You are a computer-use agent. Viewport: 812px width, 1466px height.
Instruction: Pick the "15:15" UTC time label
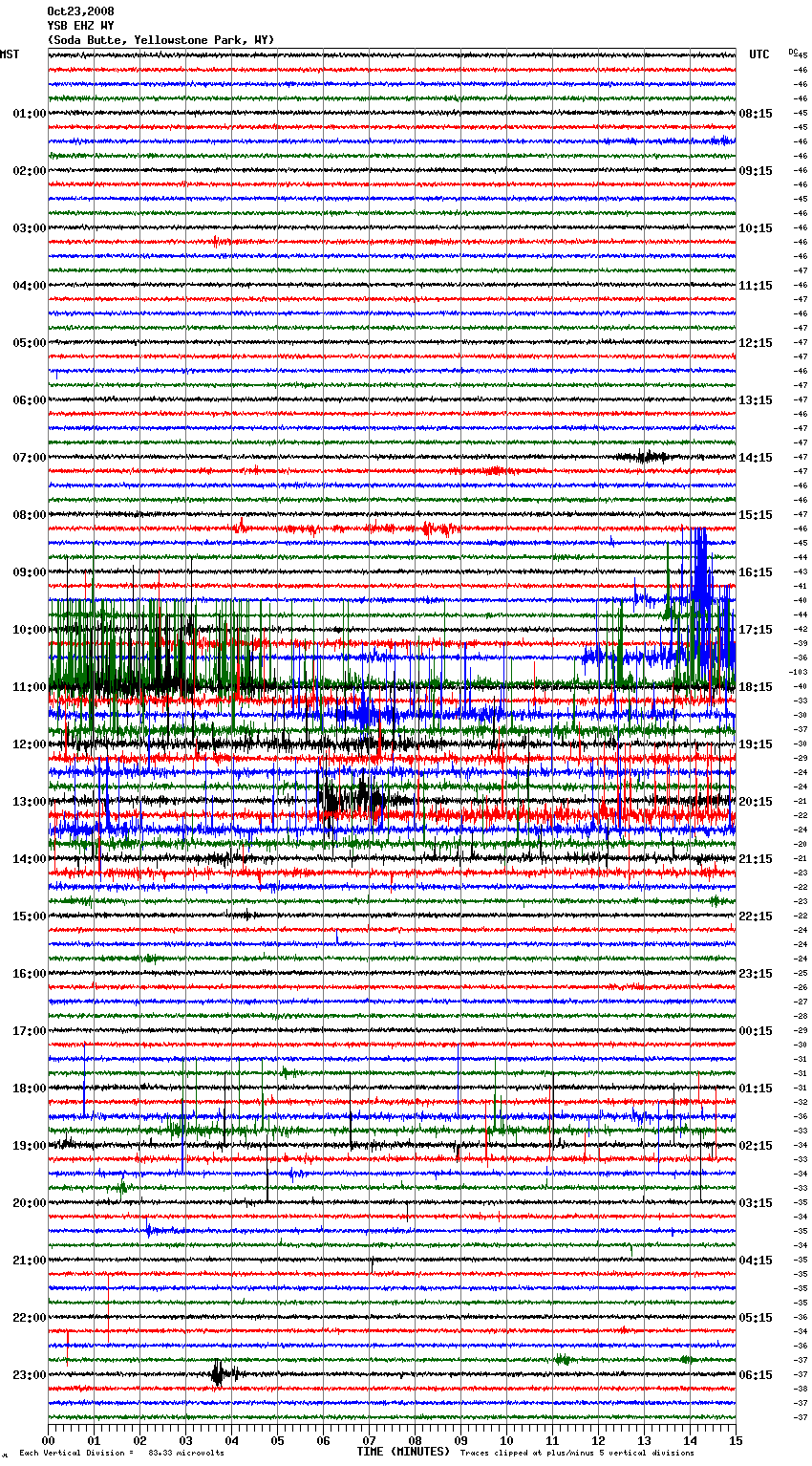(756, 515)
